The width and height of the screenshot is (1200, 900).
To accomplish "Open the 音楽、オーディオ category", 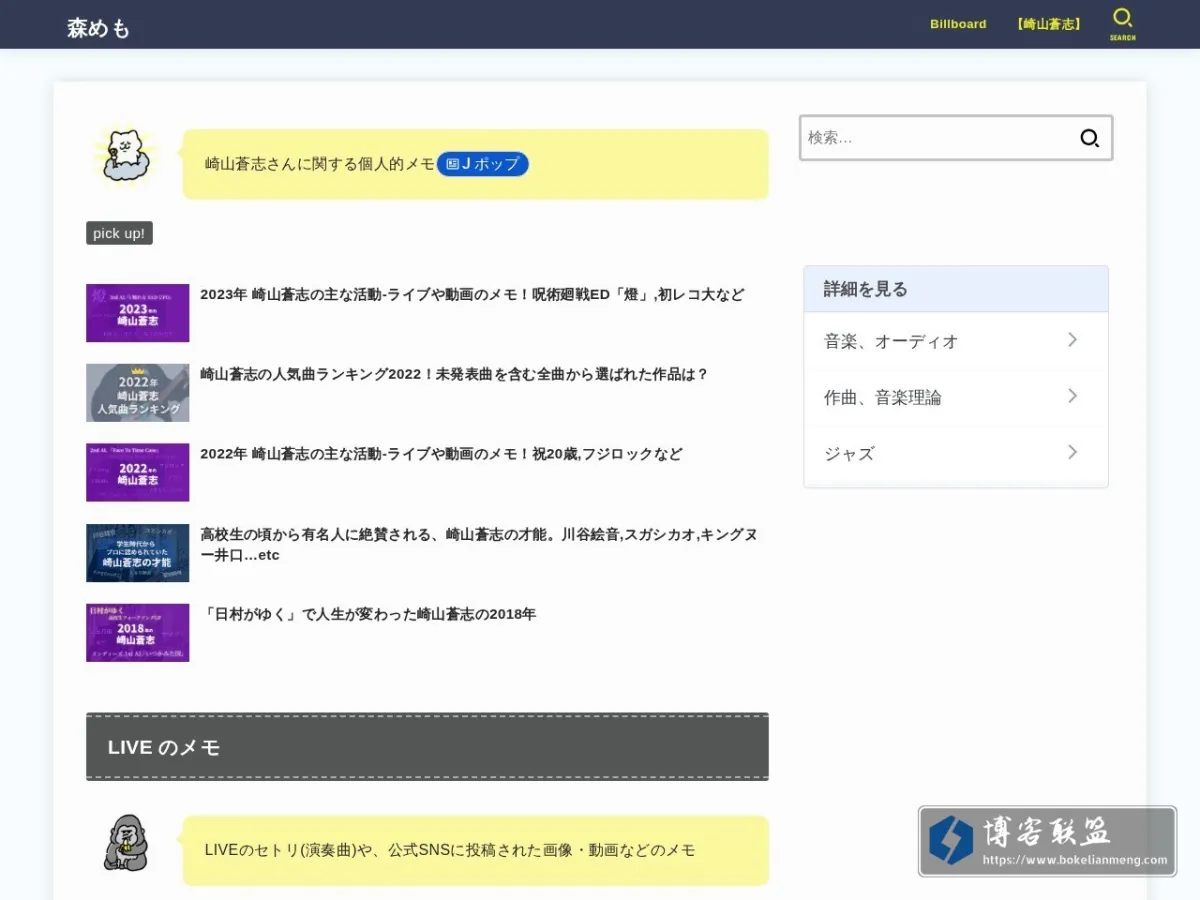I will pos(956,341).
